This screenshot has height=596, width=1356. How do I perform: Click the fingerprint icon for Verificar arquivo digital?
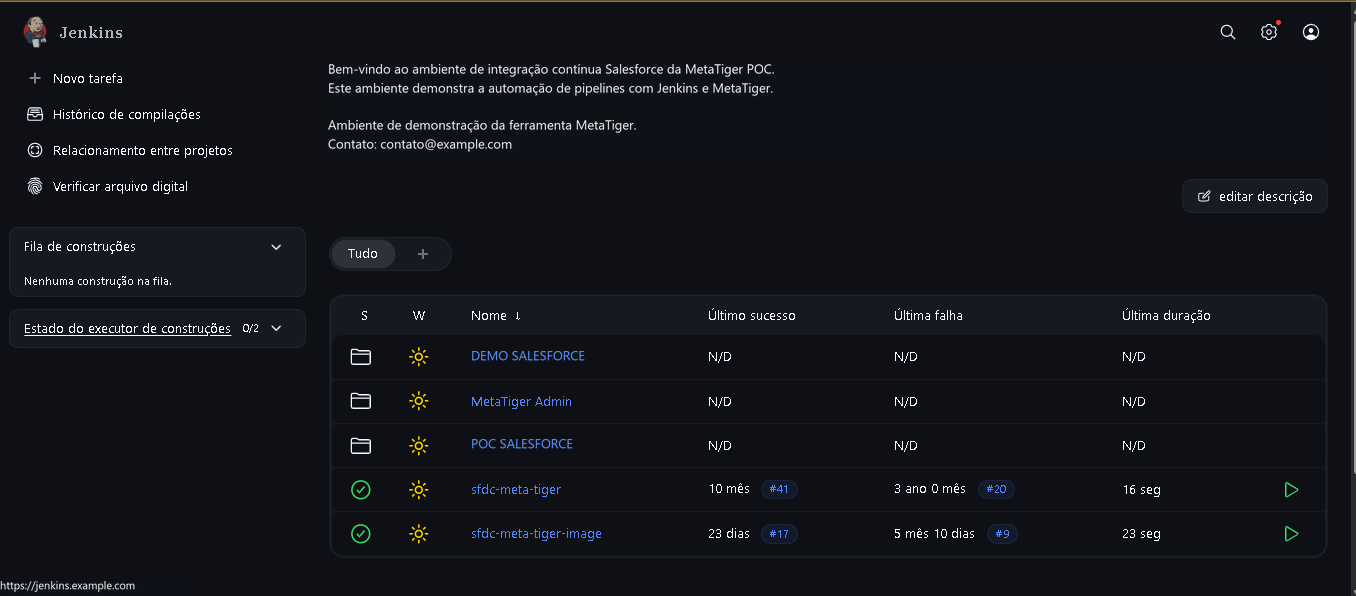coord(35,186)
